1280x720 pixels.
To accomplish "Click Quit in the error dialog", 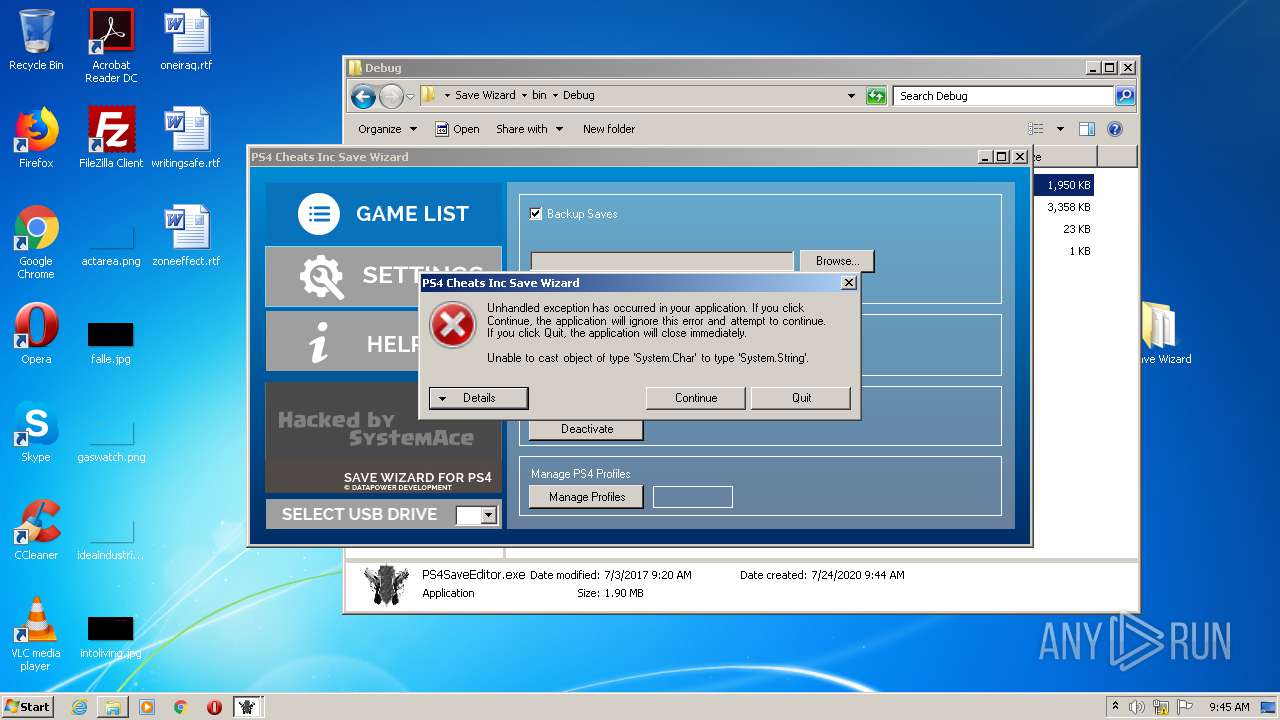I will [x=802, y=398].
